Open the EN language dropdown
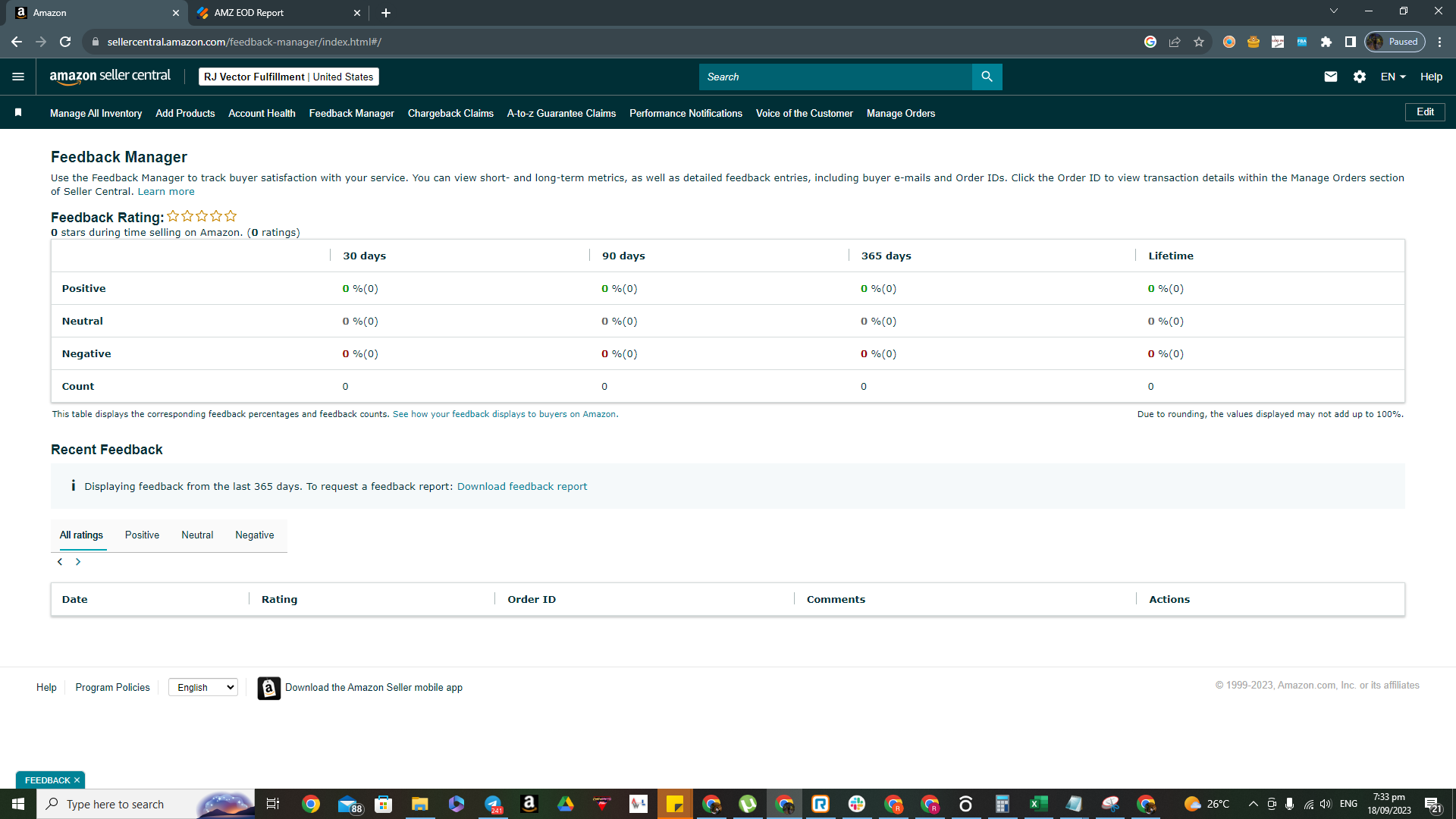Viewport: 1456px width, 819px height. pos(1393,77)
